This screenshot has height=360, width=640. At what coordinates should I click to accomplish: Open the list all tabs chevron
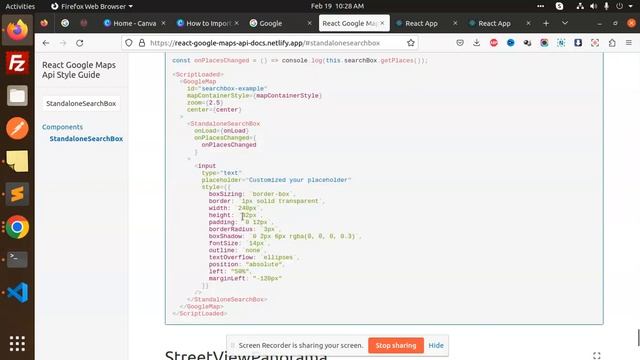point(565,23)
